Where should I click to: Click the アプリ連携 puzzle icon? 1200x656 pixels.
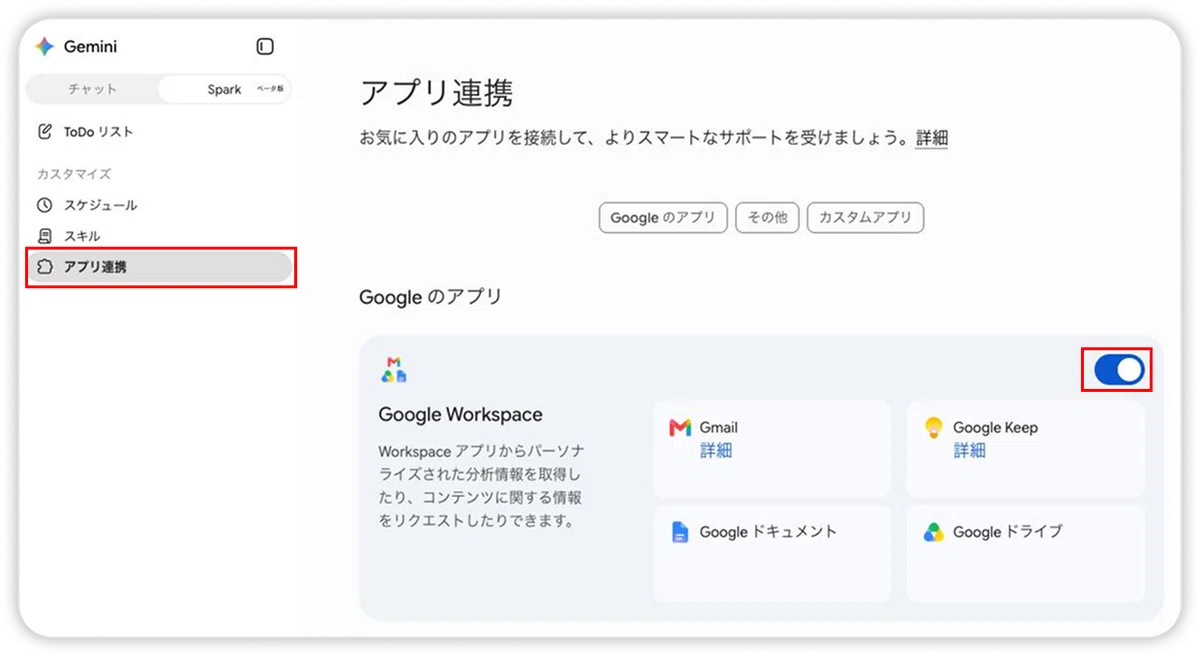pyautogui.click(x=44, y=267)
